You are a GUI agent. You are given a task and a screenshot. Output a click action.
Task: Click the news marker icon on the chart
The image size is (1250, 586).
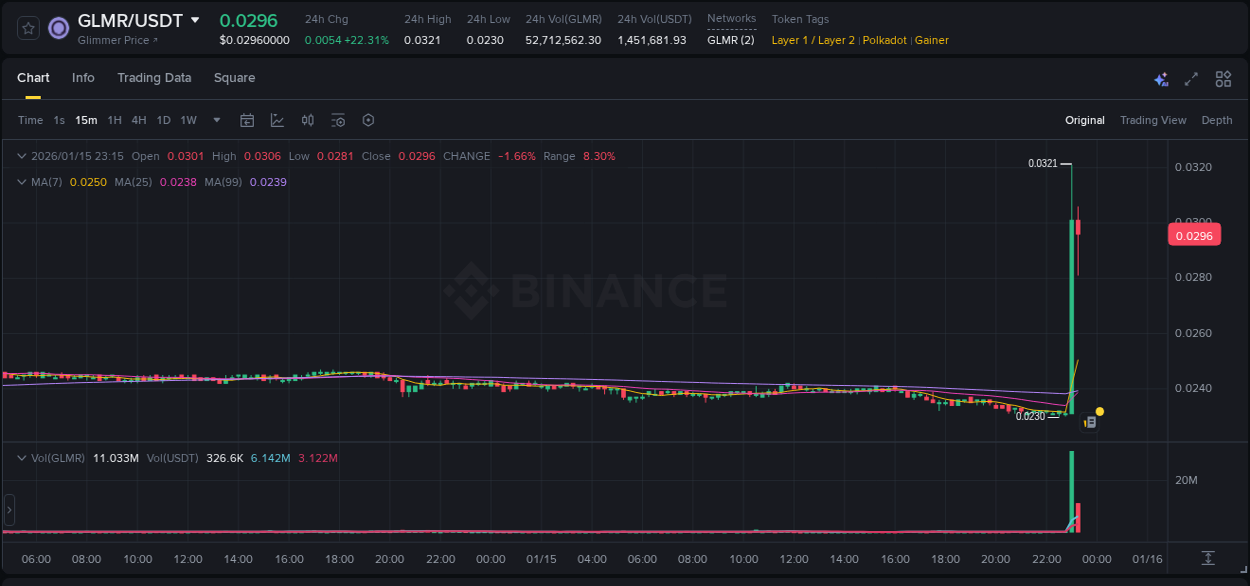[1090, 421]
